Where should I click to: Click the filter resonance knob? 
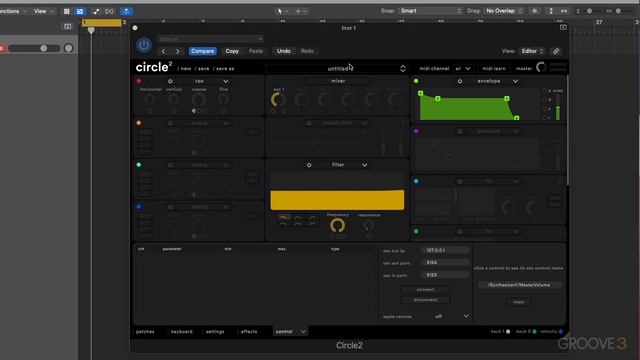pyautogui.click(x=369, y=225)
